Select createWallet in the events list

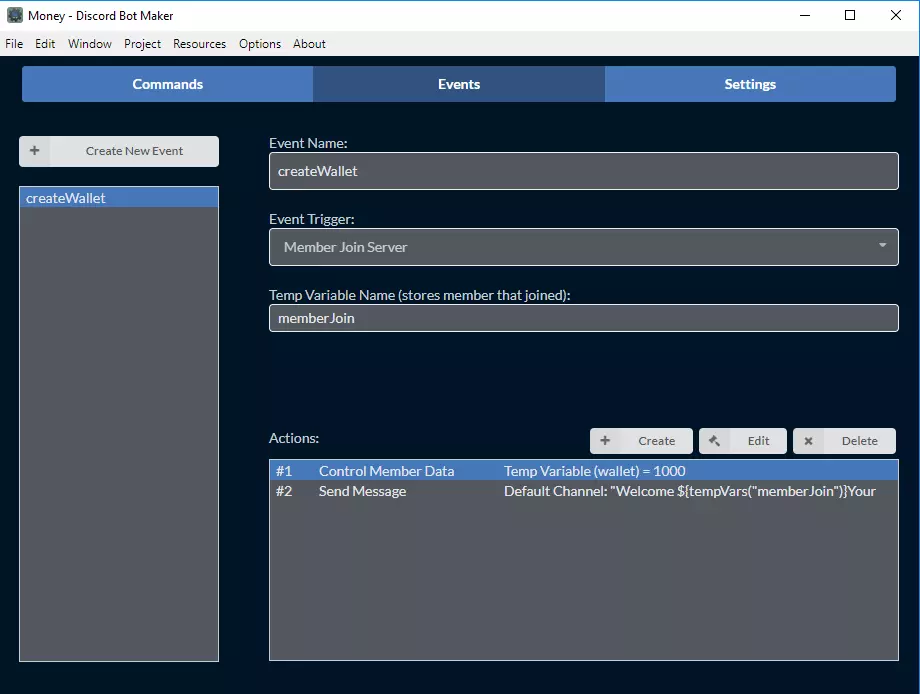[x=118, y=198]
